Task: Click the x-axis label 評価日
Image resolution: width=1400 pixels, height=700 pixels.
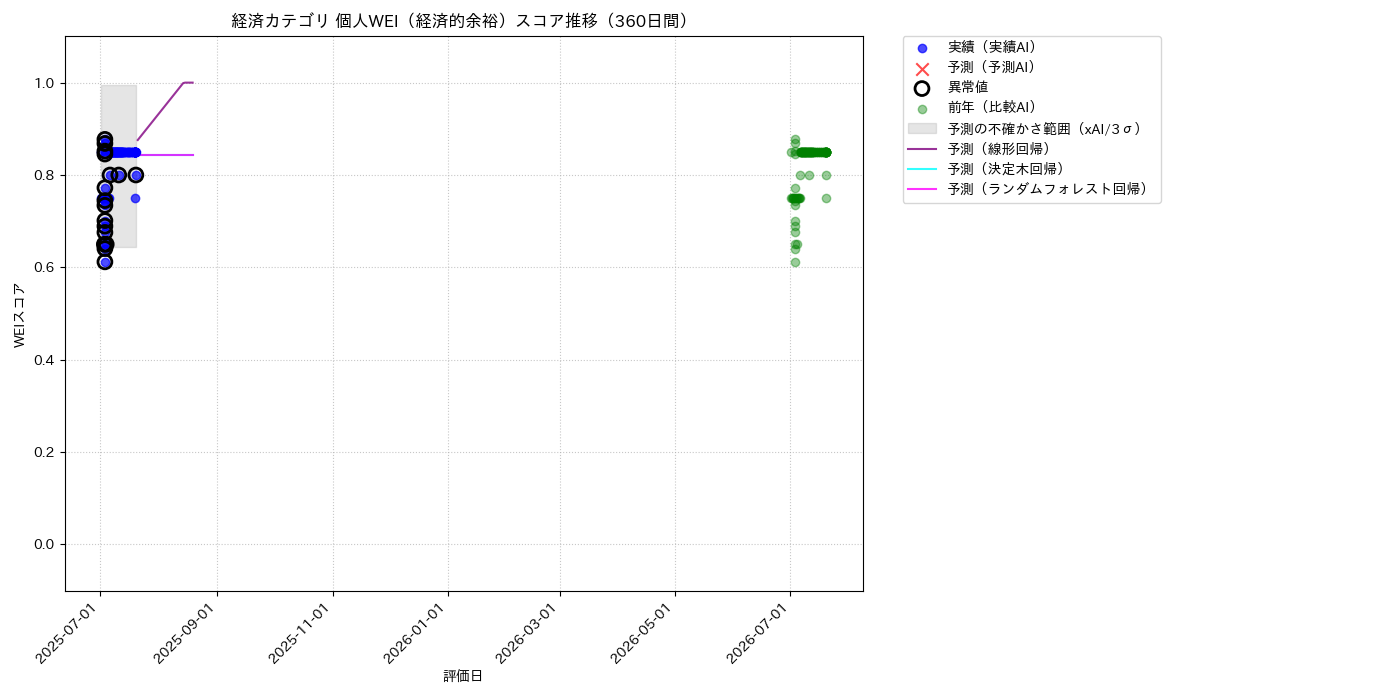Action: 463,676
